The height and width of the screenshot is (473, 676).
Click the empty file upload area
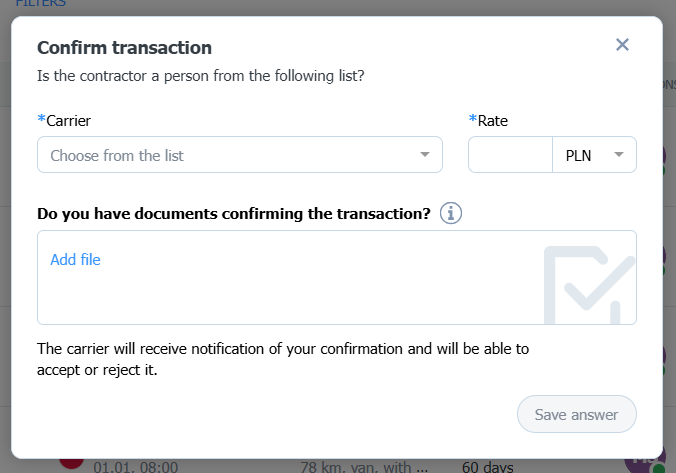coord(337,277)
